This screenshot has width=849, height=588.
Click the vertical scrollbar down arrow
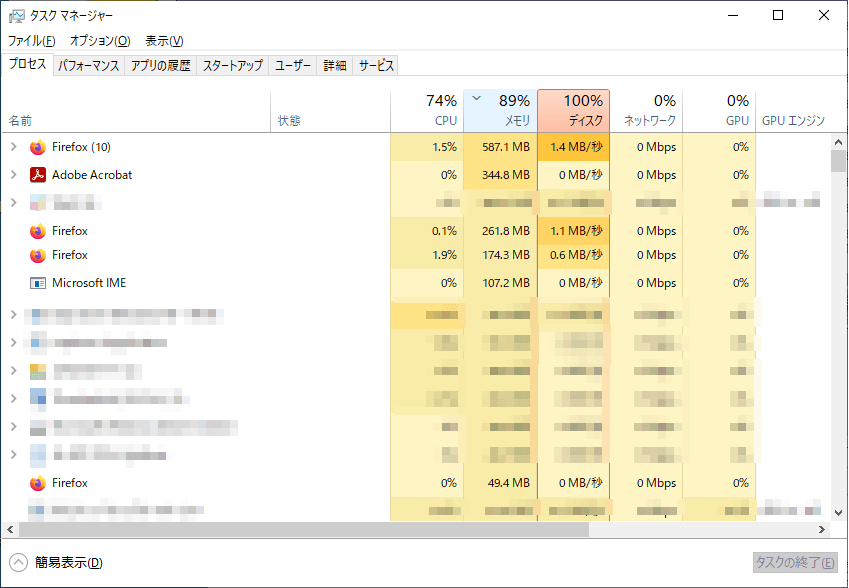(839, 513)
